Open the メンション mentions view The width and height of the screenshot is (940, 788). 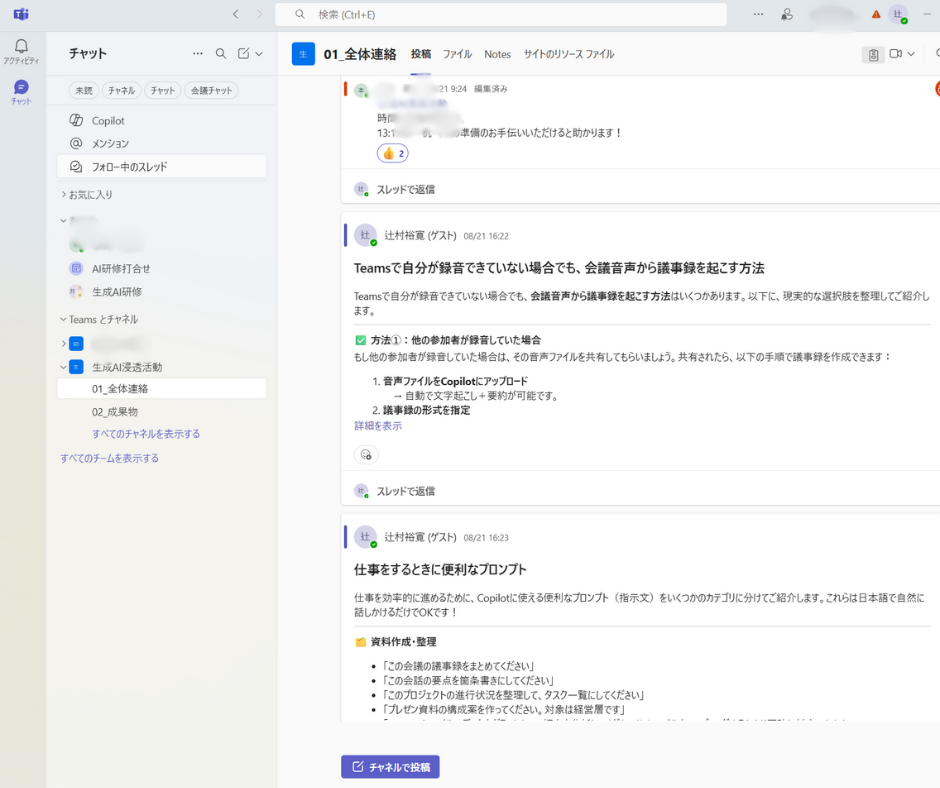(162, 143)
